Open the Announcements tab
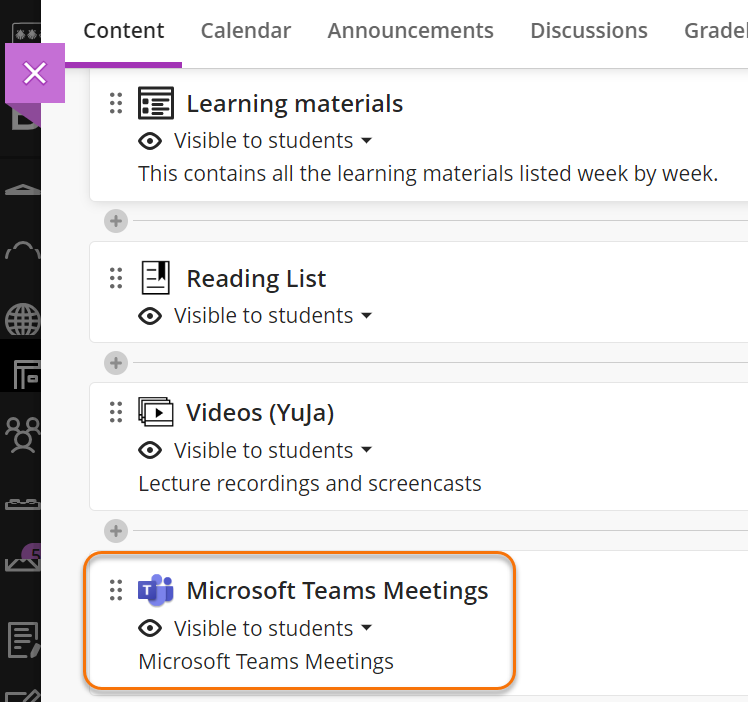 [x=410, y=31]
